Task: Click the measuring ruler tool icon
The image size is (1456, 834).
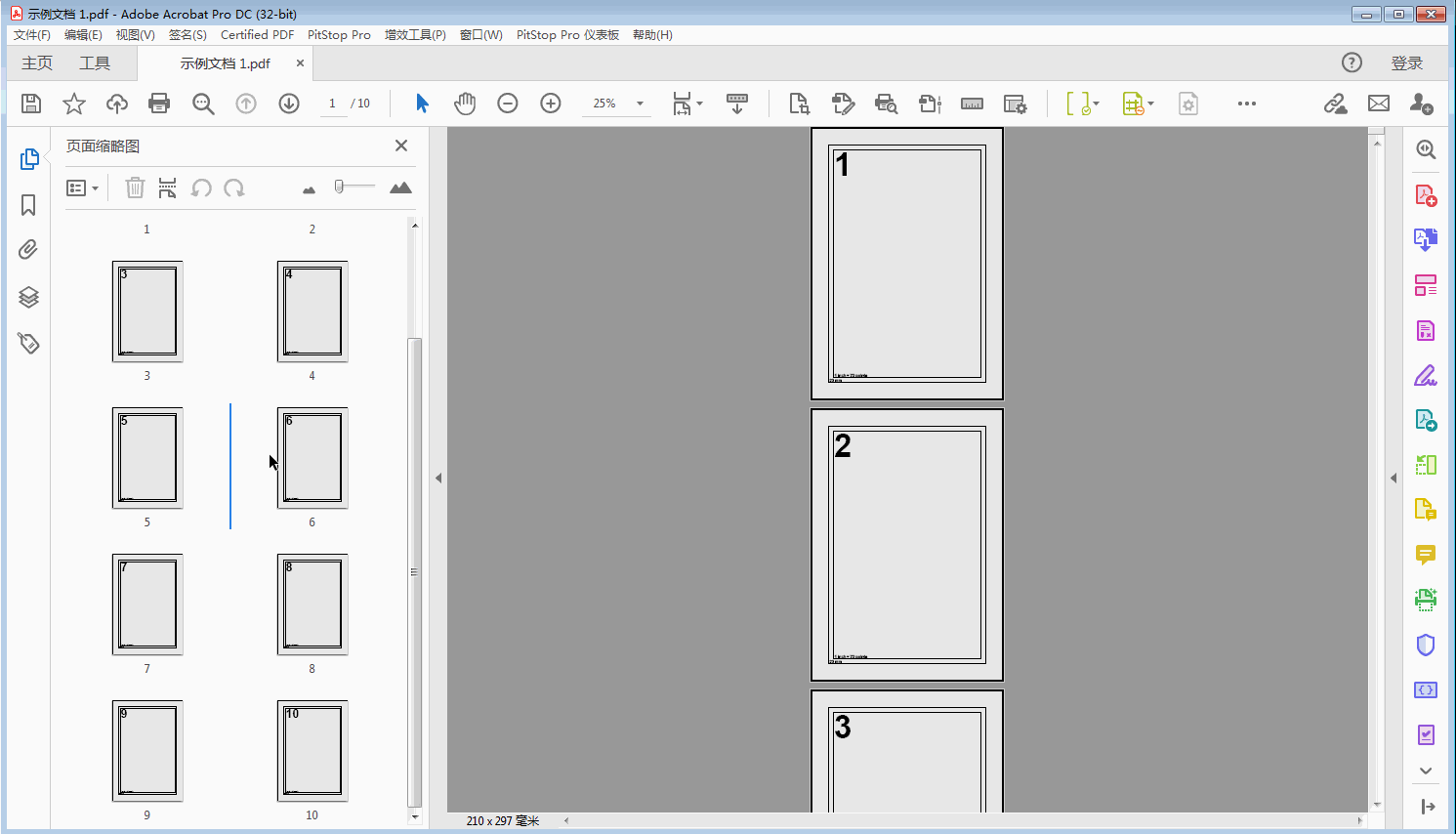Action: [972, 104]
